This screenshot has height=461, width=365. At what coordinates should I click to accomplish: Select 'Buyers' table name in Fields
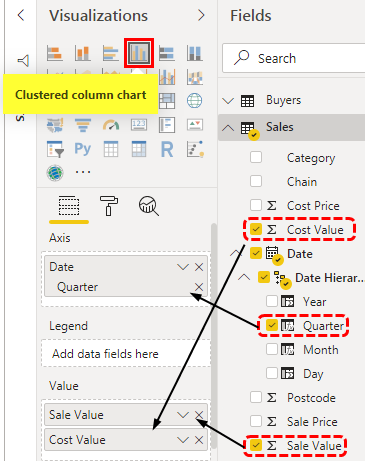pyautogui.click(x=283, y=100)
